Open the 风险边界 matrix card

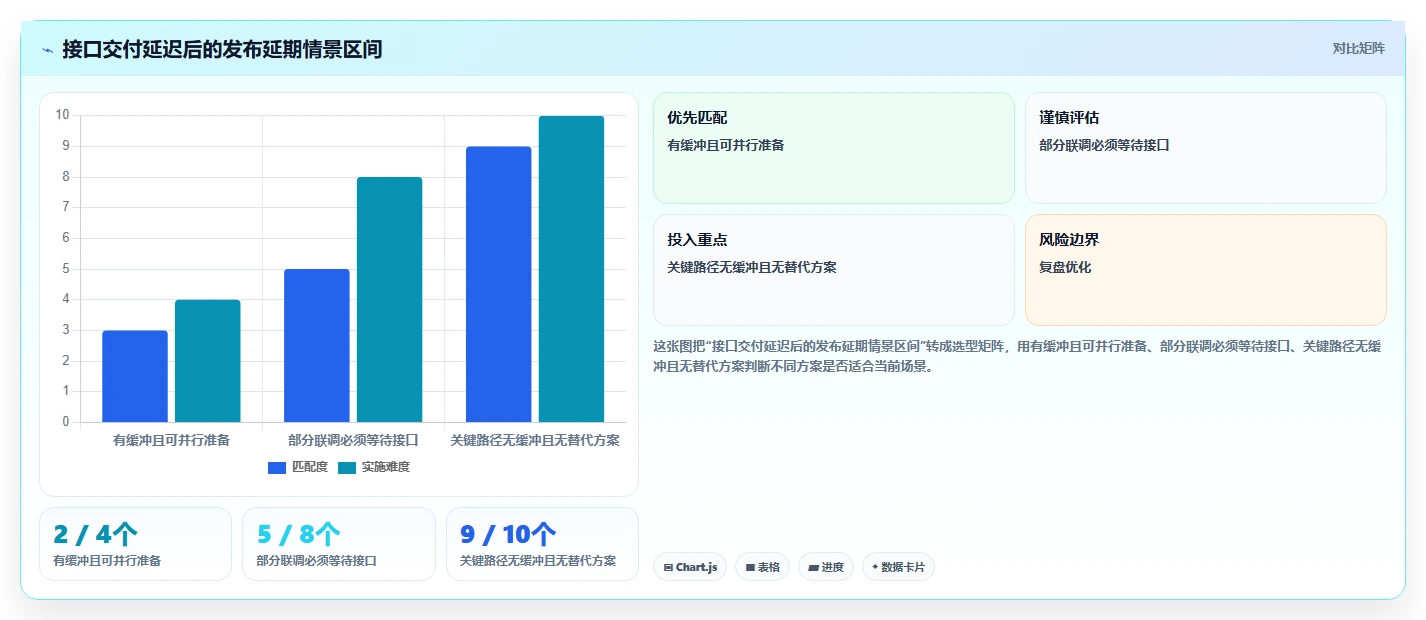[x=1206, y=270]
